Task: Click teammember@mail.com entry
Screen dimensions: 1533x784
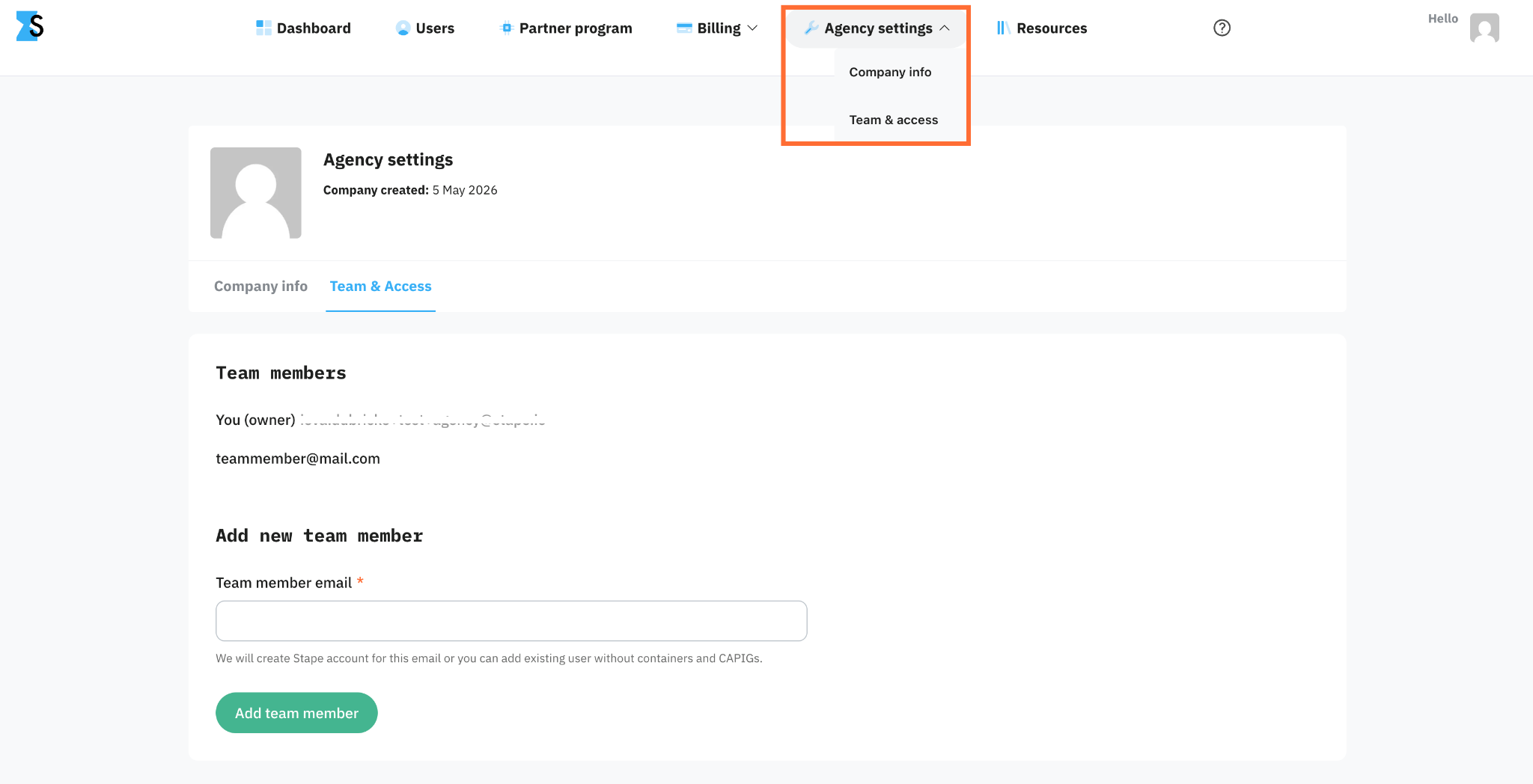Action: click(298, 459)
